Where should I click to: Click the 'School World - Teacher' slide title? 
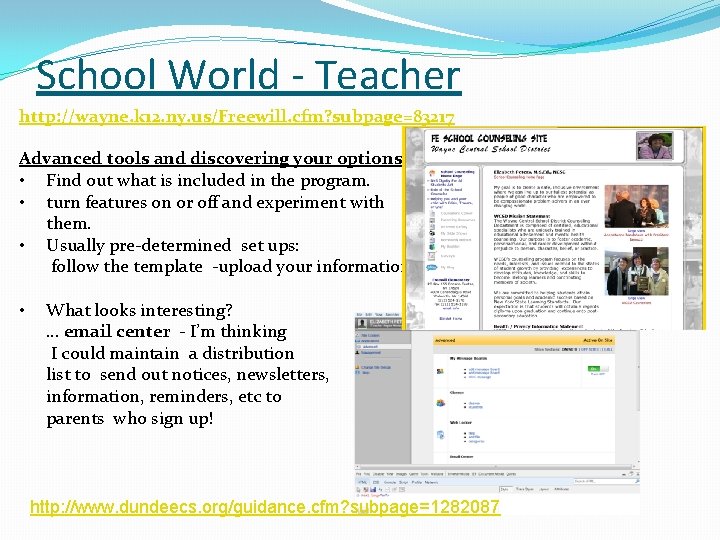(248, 75)
